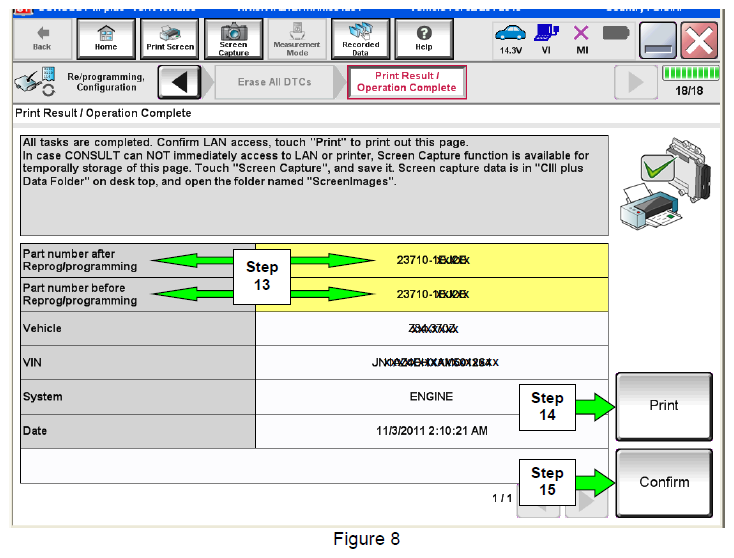
Task: Click the Print Screen toolbar icon
Action: (x=170, y=37)
